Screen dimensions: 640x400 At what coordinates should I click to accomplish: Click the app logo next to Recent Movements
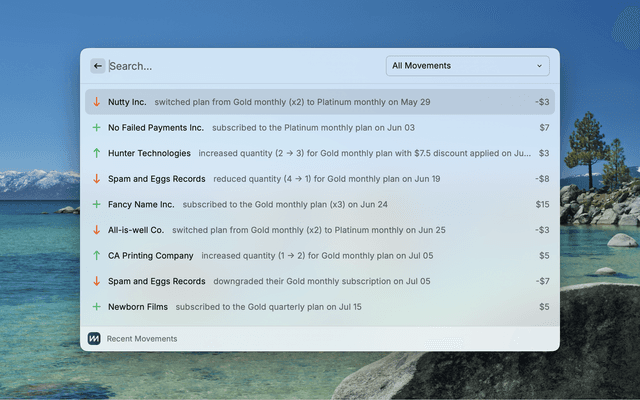point(94,339)
